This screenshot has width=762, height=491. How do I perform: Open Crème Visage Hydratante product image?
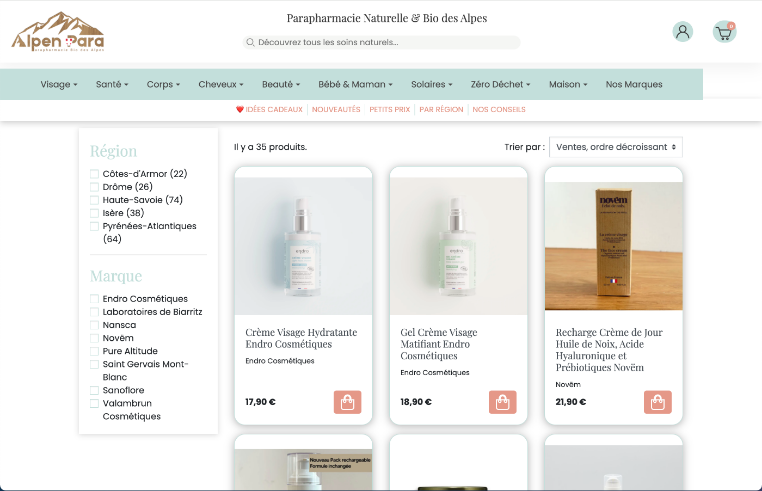pyautogui.click(x=303, y=246)
